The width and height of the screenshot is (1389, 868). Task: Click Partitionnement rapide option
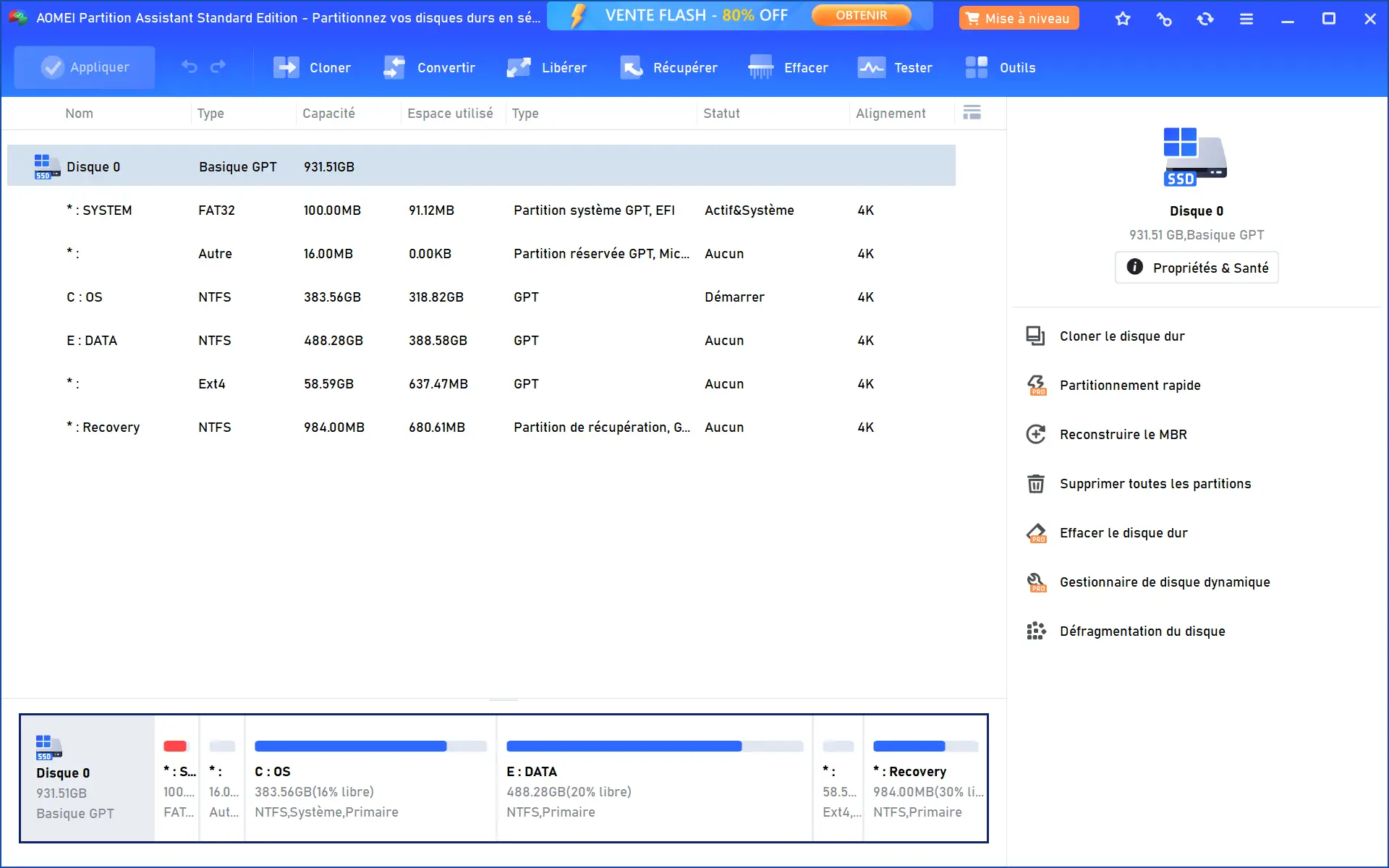click(x=1130, y=386)
